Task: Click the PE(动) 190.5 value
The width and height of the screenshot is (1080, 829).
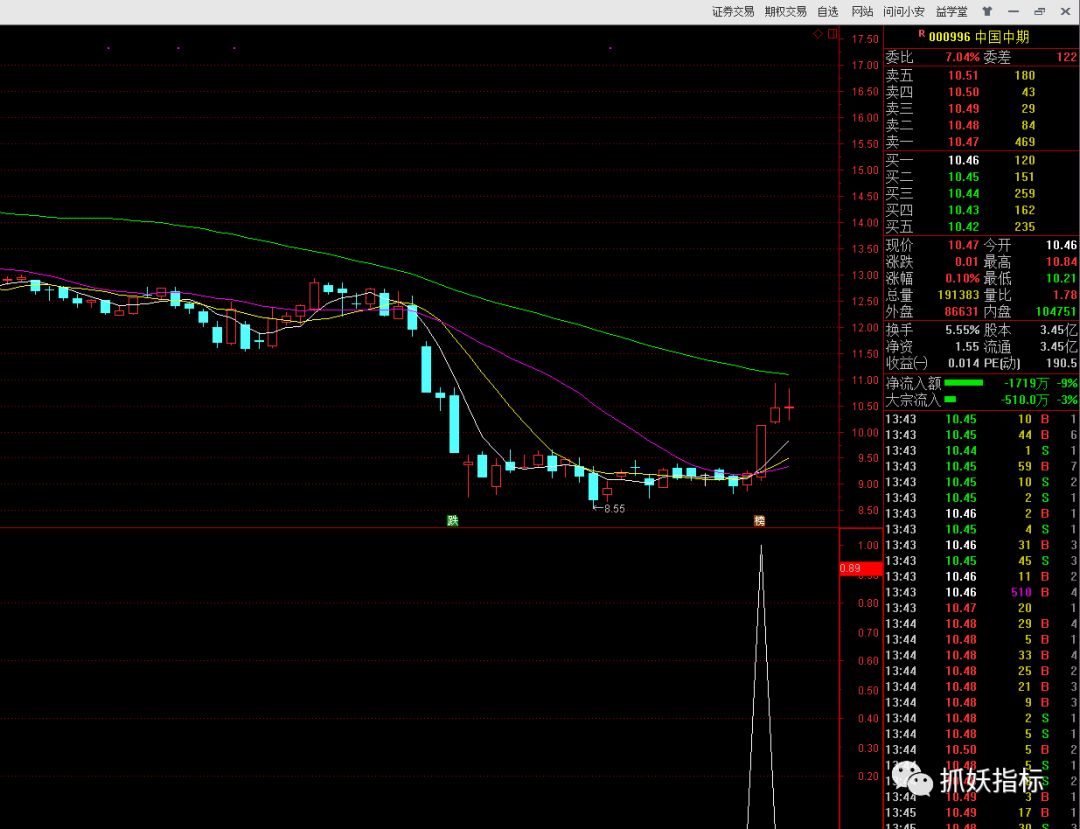Action: pos(1063,363)
